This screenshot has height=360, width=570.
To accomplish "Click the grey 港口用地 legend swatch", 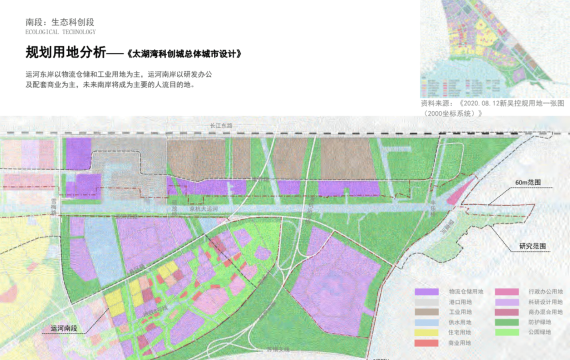I will point(427,302).
